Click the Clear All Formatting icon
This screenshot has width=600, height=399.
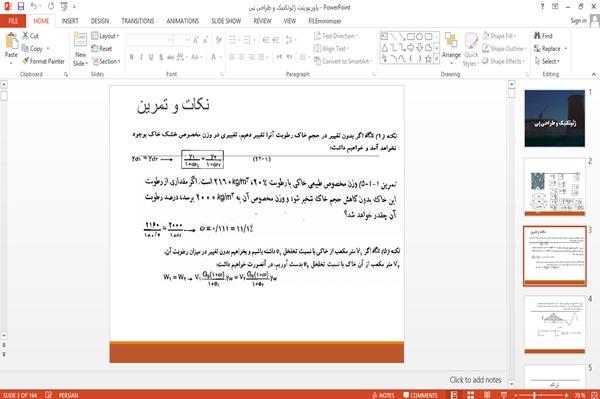click(218, 40)
